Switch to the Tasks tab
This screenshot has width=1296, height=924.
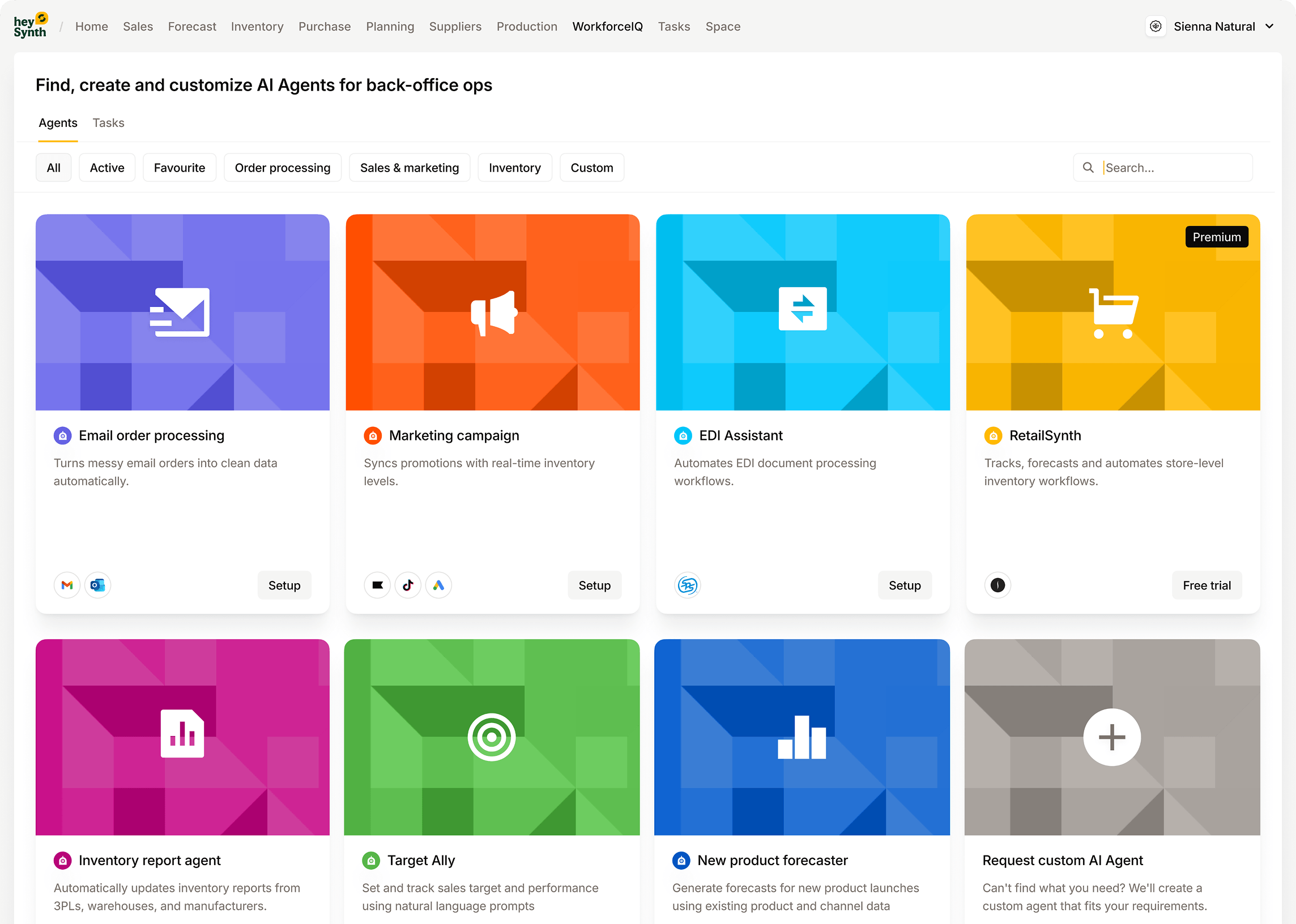(108, 123)
